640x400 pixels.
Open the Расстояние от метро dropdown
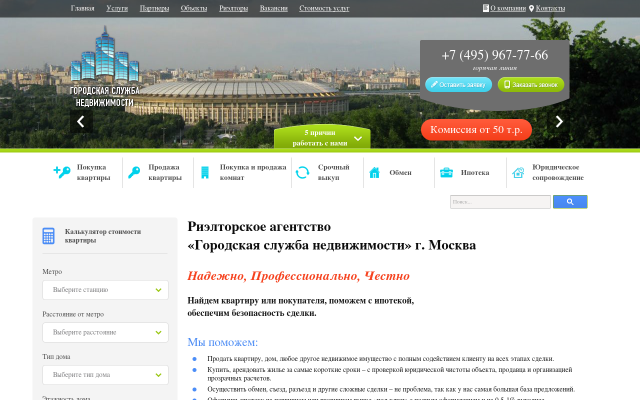[x=105, y=332]
